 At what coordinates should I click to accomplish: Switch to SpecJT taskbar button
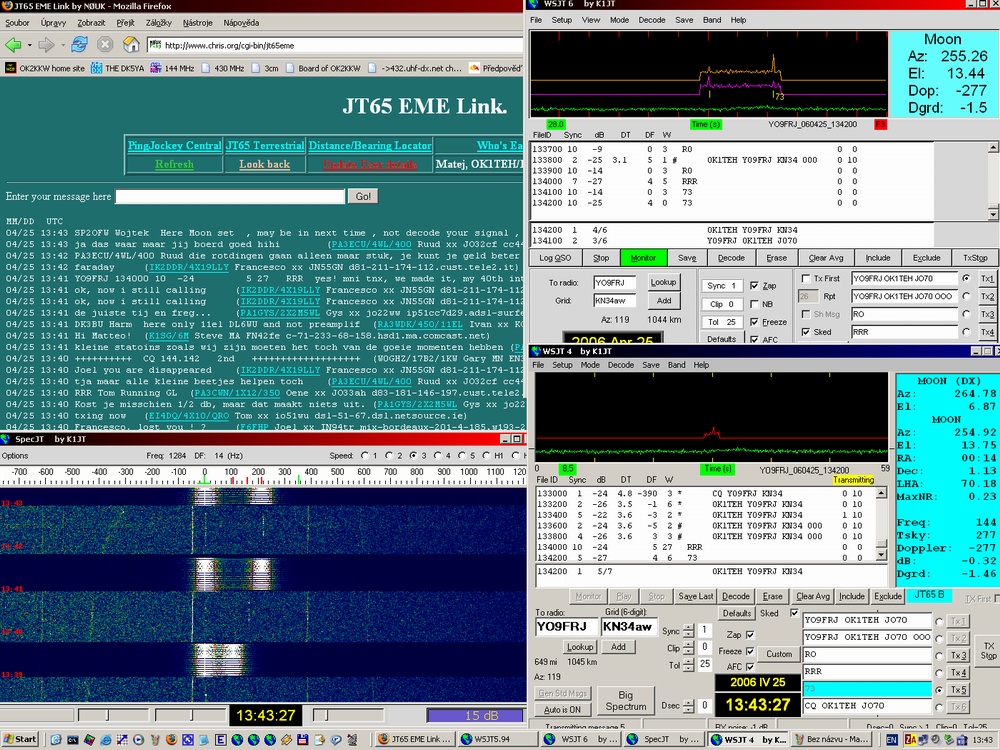click(664, 739)
